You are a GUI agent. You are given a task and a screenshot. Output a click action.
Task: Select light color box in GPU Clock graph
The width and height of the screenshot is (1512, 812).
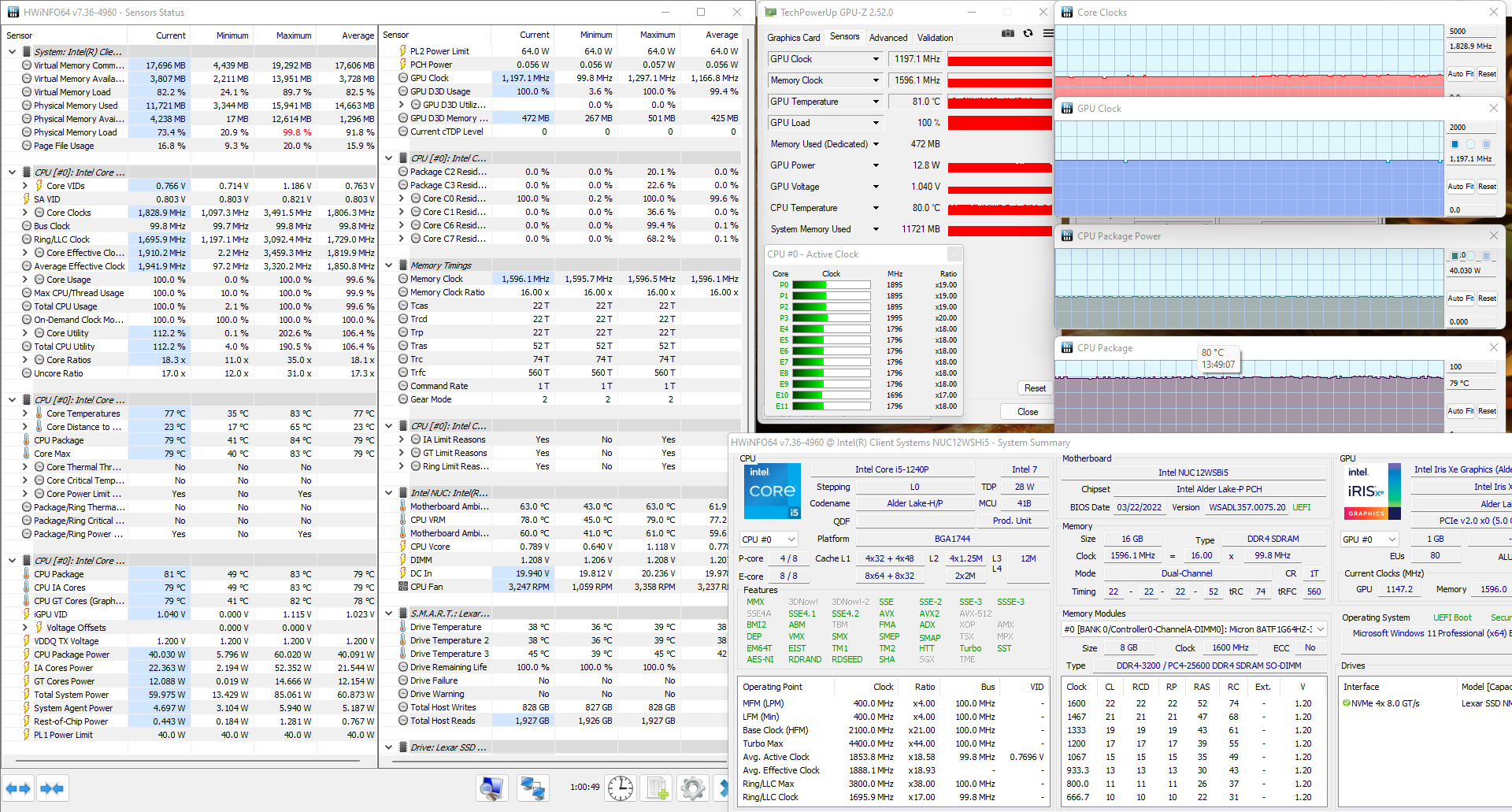[x=1470, y=144]
